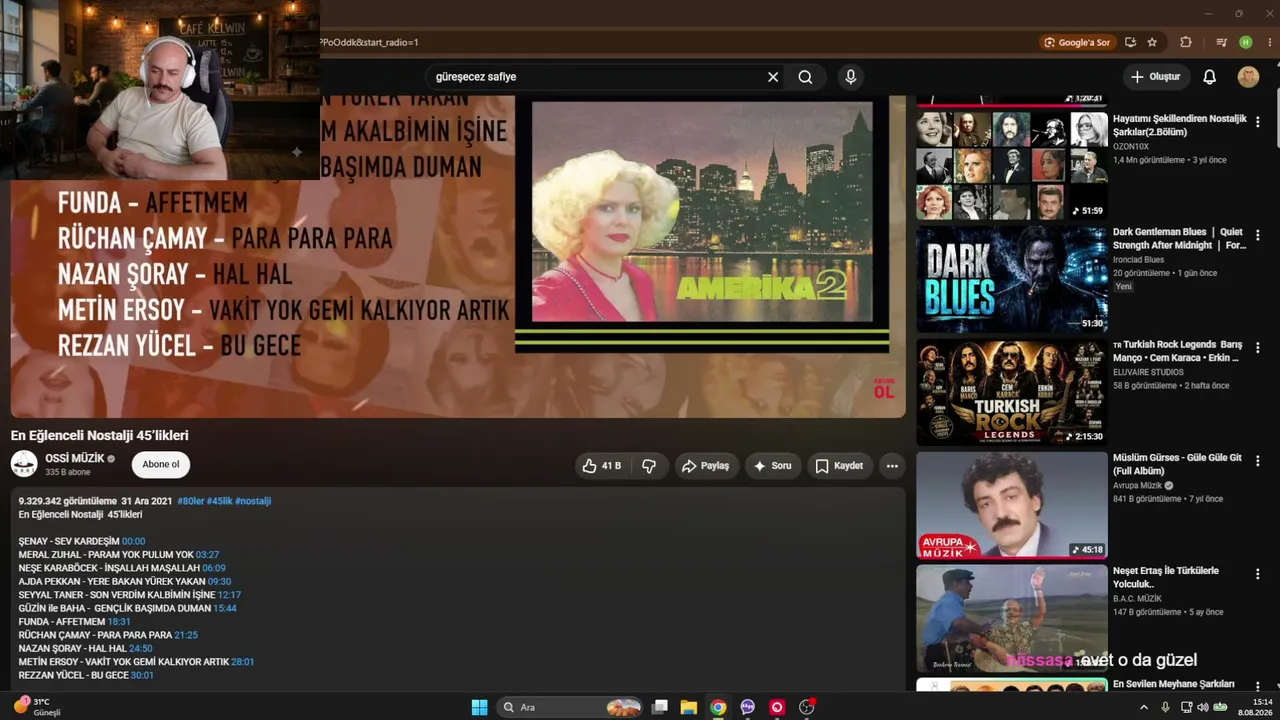Open Hayatımı Şekillendiren Nostaljik Şarkılar thumbnail
This screenshot has width=1280, height=720.
[x=1012, y=166]
